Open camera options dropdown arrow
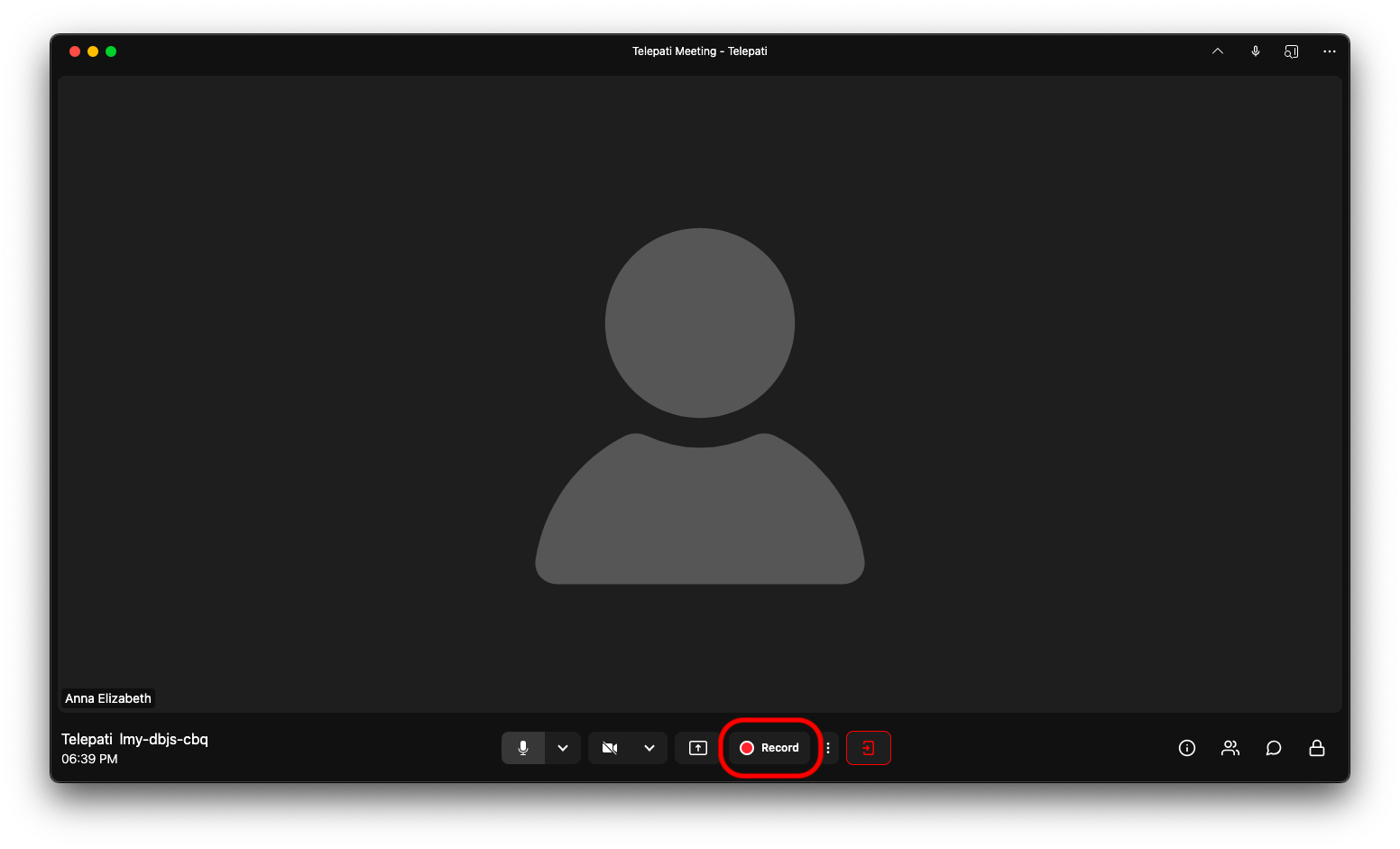The width and height of the screenshot is (1400, 849). click(x=649, y=748)
